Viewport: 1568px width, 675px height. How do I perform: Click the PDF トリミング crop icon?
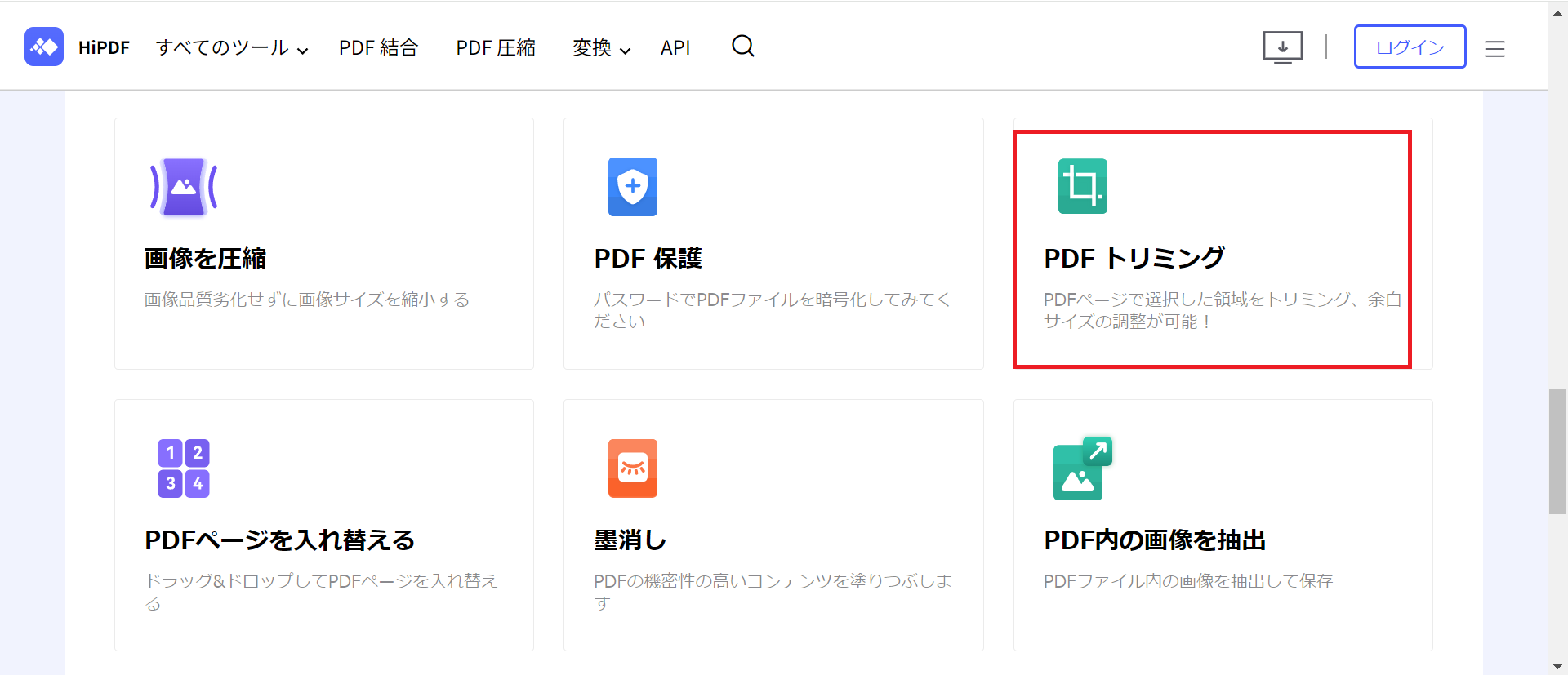coord(1083,186)
